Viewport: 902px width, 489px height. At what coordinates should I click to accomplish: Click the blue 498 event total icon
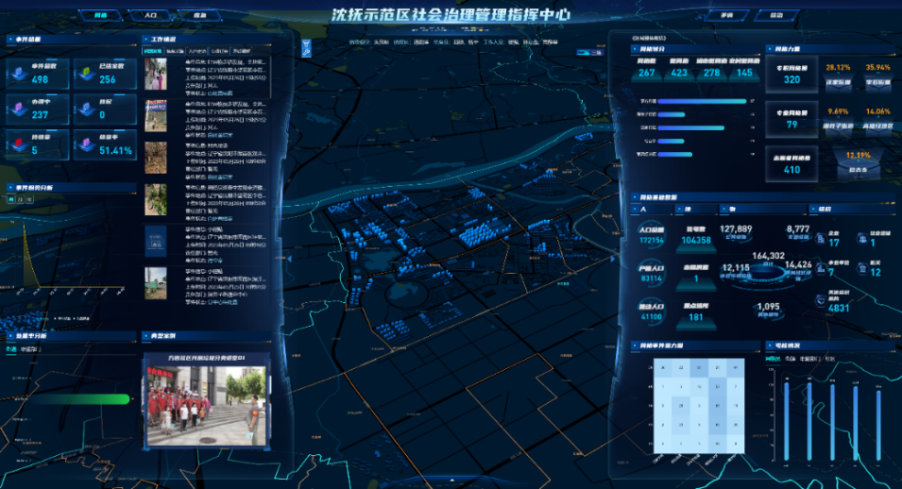(19, 73)
